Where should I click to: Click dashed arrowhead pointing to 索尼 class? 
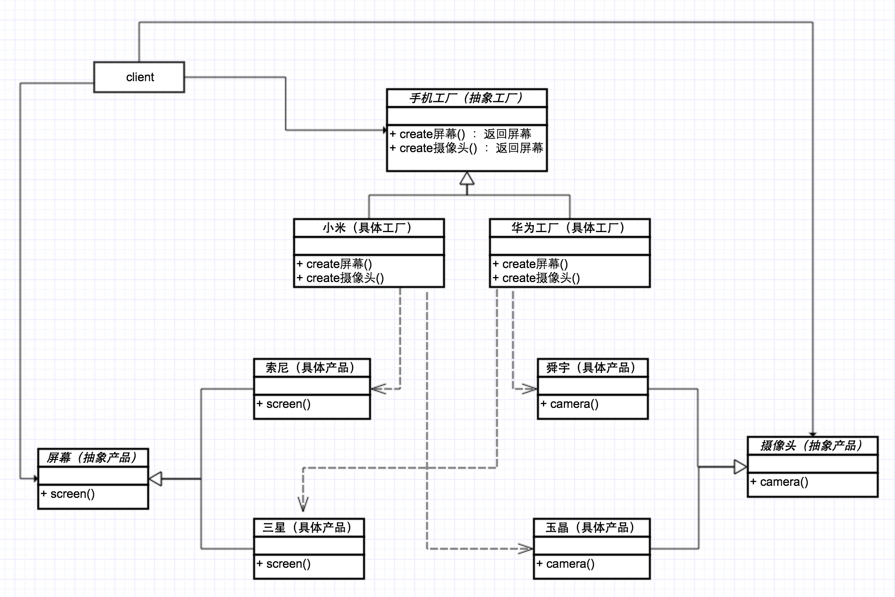coord(378,389)
